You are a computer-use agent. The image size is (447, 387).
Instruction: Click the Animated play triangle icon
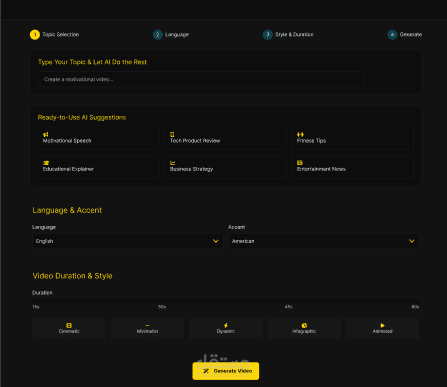[382, 325]
